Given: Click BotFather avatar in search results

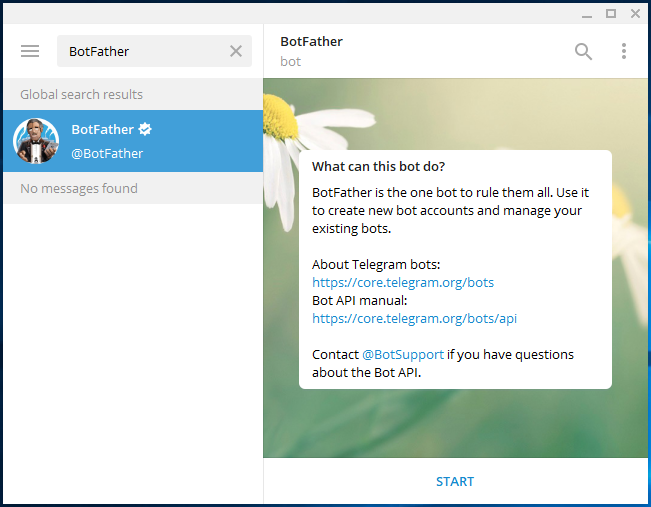Looking at the screenshot, I should click(36, 141).
